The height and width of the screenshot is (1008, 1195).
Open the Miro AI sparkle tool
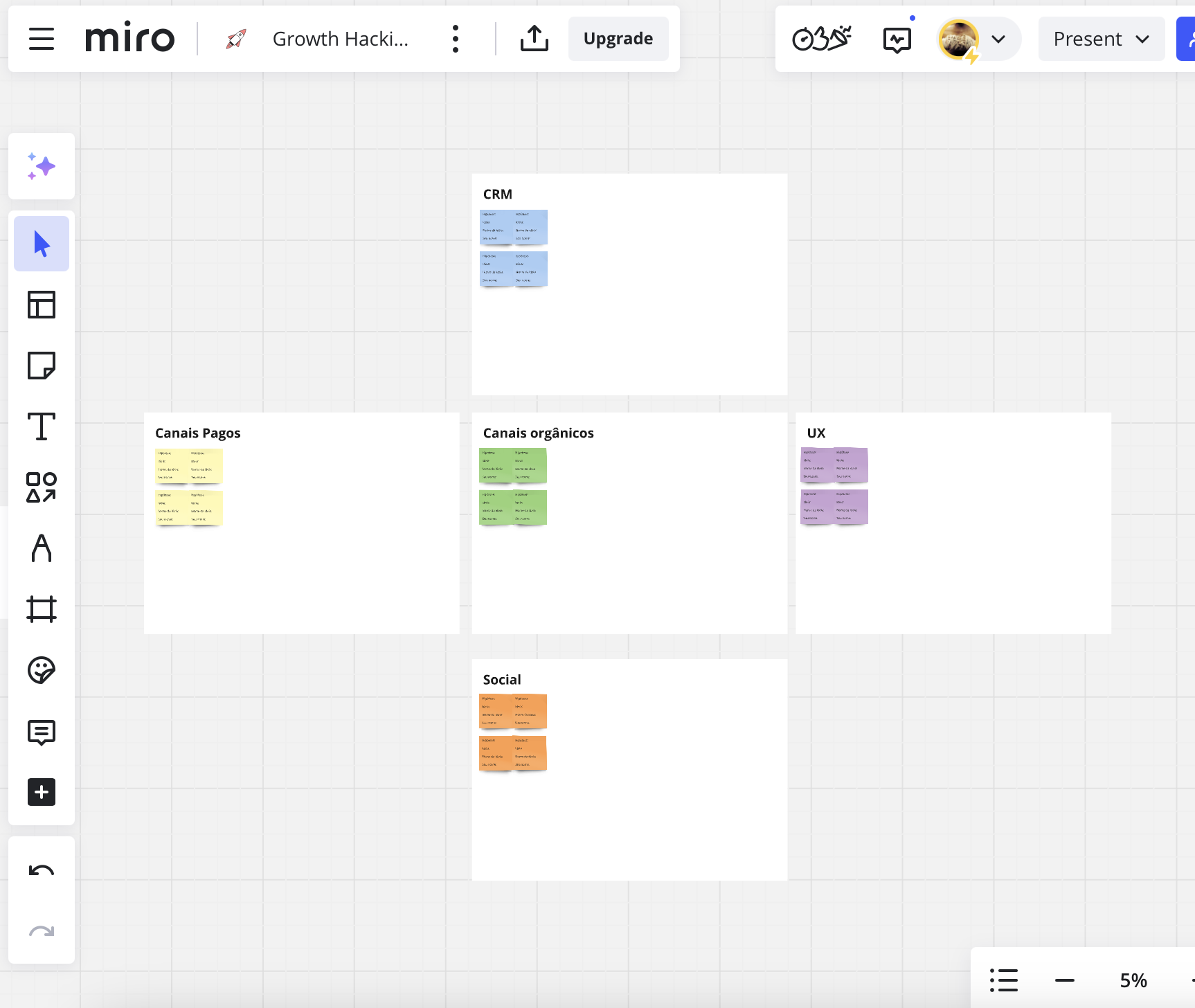tap(42, 167)
